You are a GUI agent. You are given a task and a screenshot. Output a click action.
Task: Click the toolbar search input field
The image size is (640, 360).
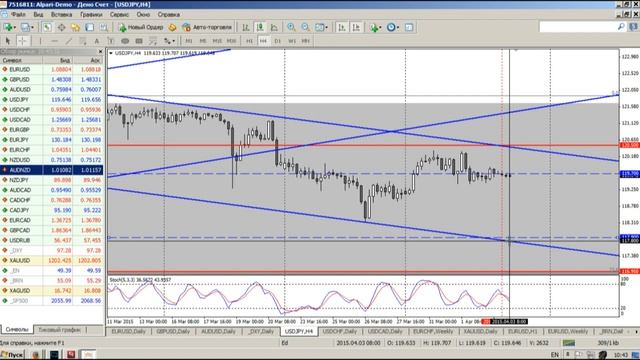point(578,27)
